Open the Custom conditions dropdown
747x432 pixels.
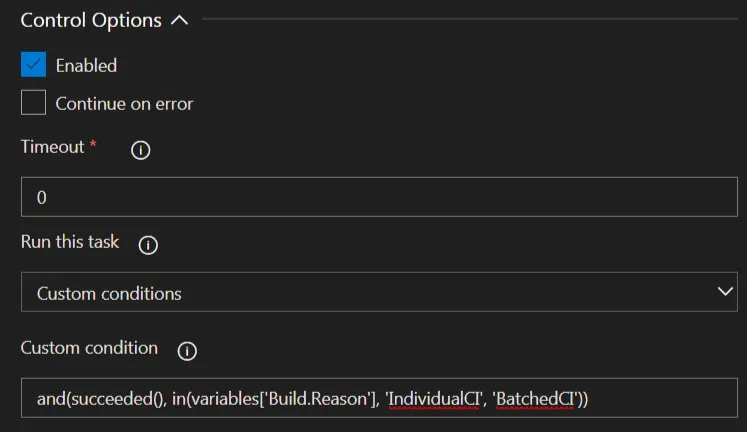pyautogui.click(x=379, y=292)
